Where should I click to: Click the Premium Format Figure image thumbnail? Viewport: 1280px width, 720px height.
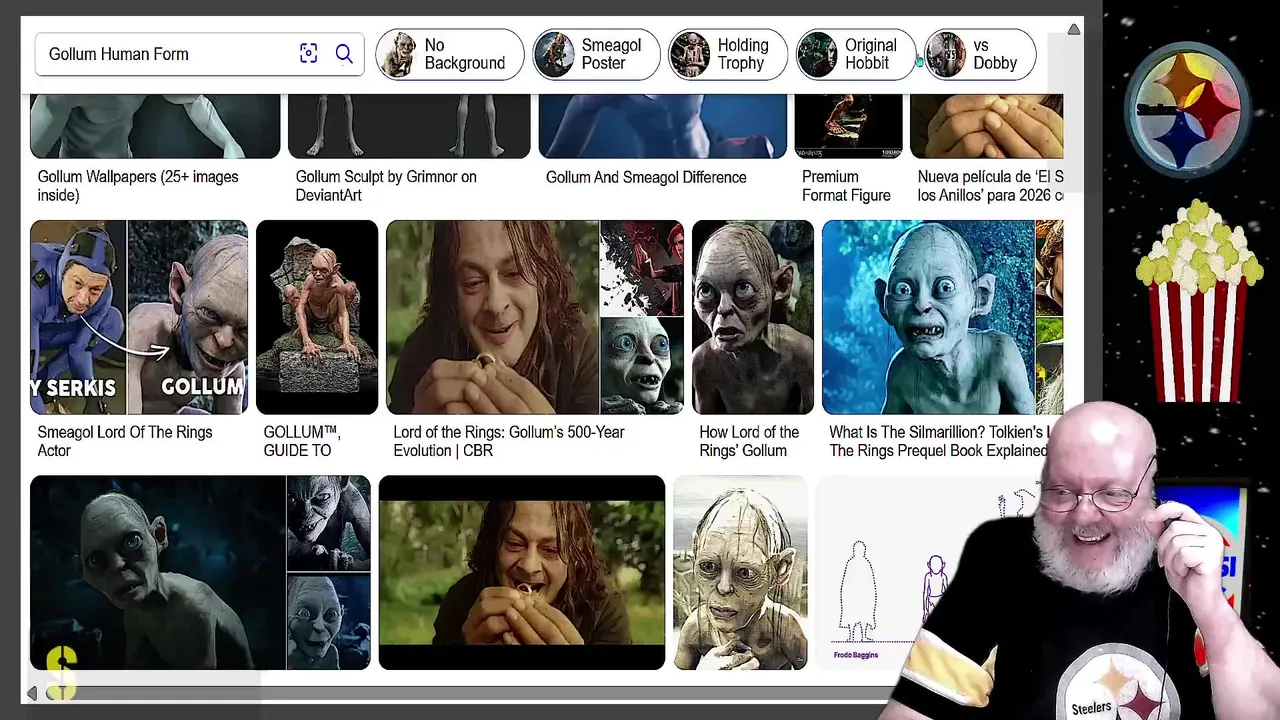click(848, 126)
